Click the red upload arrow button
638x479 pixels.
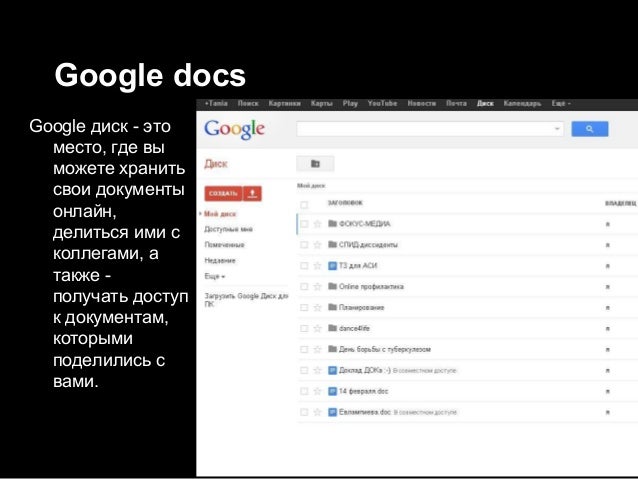(252, 193)
